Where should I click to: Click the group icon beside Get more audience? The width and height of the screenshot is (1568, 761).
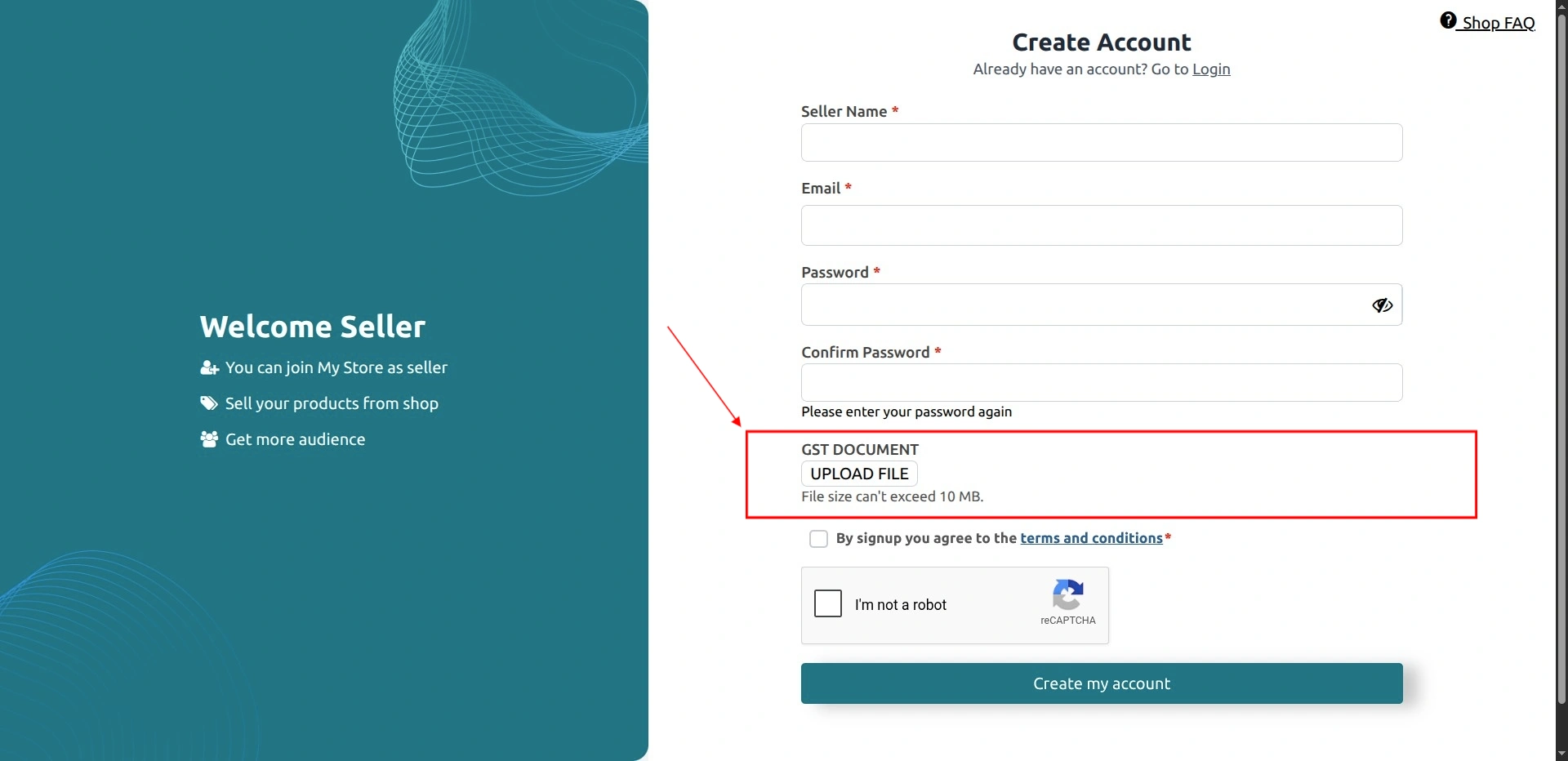pos(209,439)
